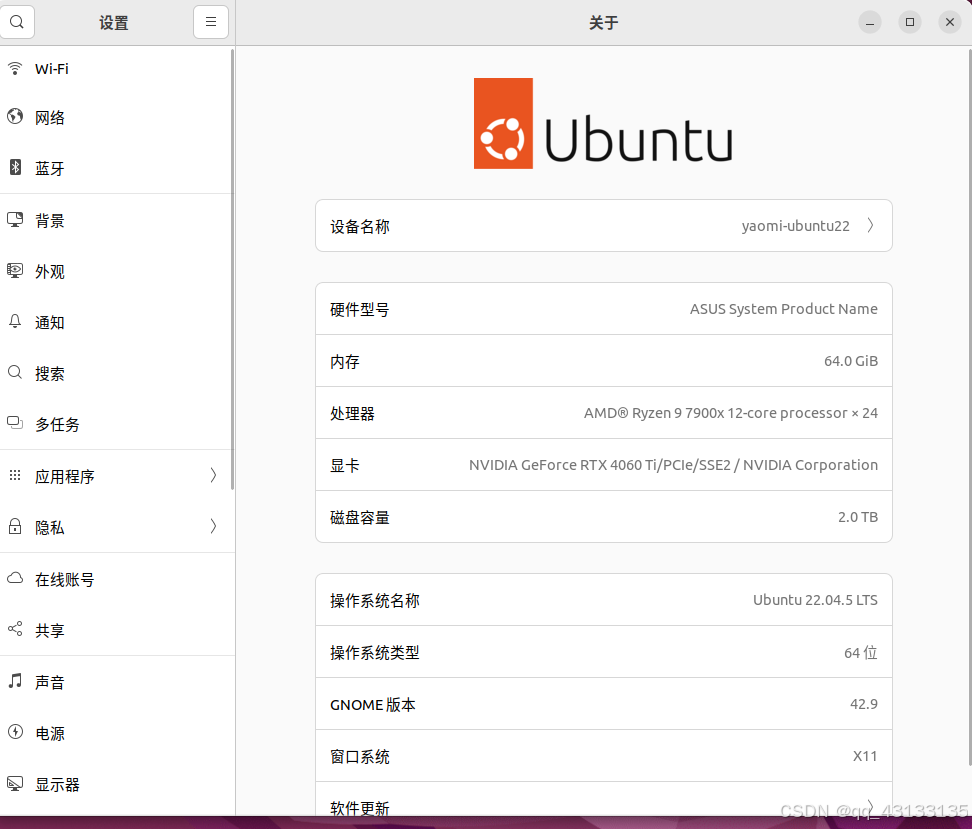The image size is (972, 829).
Task: Minimize the Settings window
Action: (870, 23)
